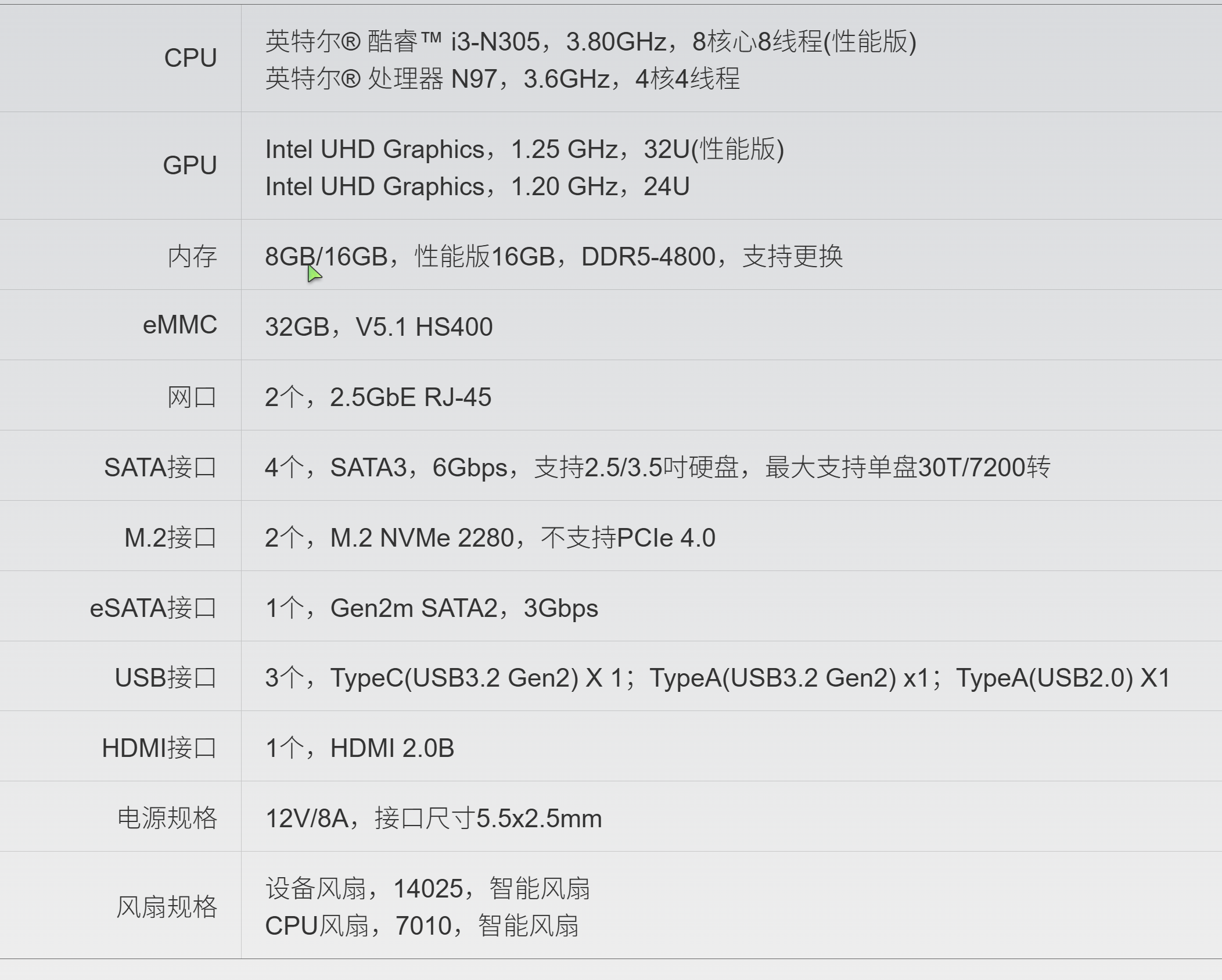The width and height of the screenshot is (1222, 980).
Task: Select the CPU风扇 7010 specification line
Action: pyautogui.click(x=422, y=925)
